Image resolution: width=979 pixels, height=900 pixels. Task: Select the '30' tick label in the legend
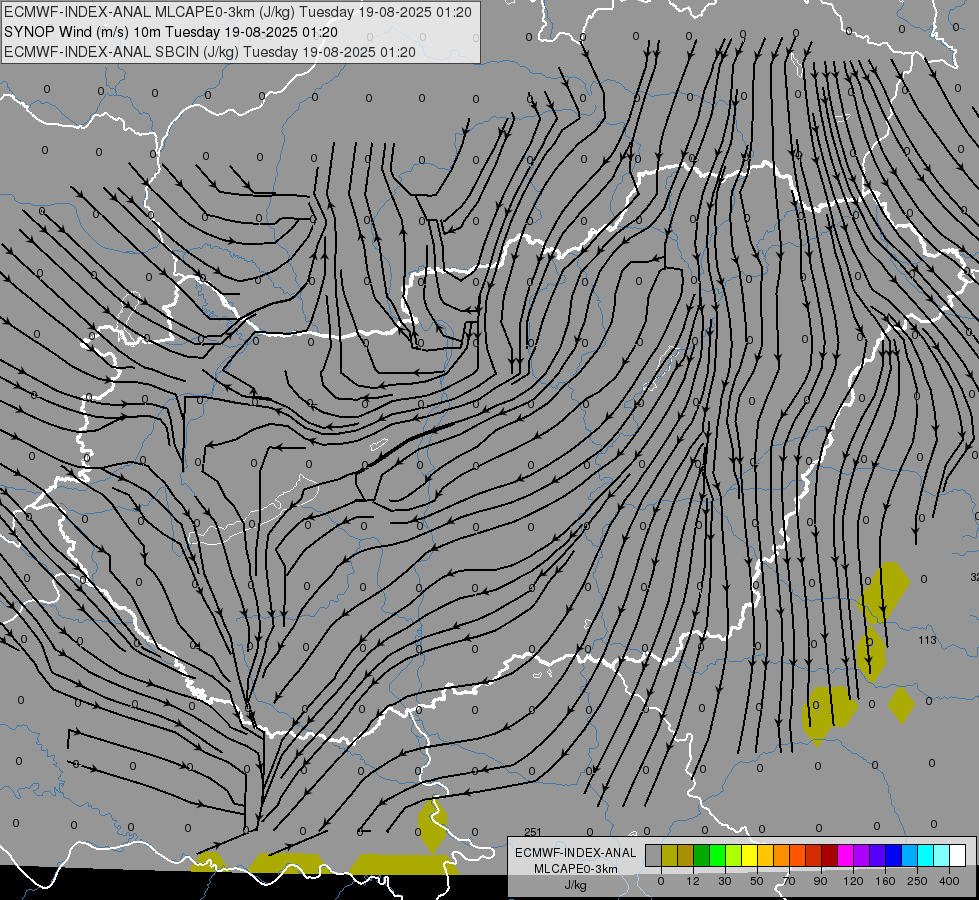[x=725, y=881]
